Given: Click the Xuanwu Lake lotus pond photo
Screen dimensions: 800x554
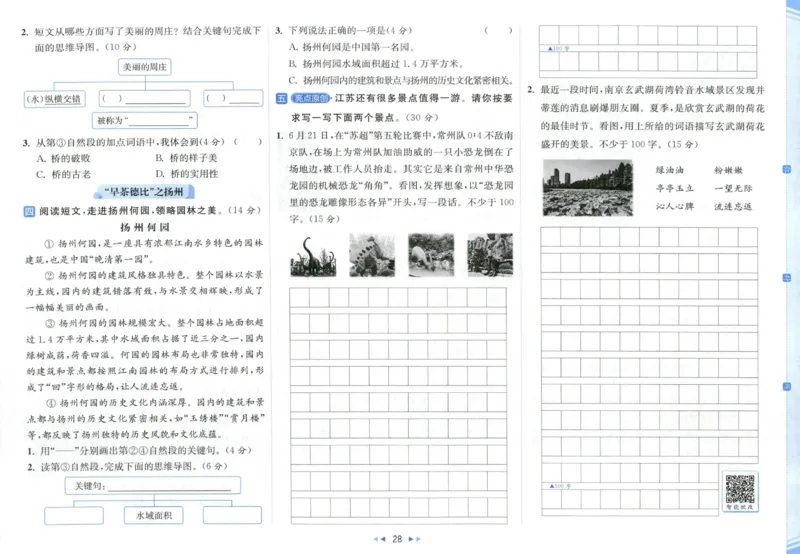Looking at the screenshot, I should click(588, 187).
